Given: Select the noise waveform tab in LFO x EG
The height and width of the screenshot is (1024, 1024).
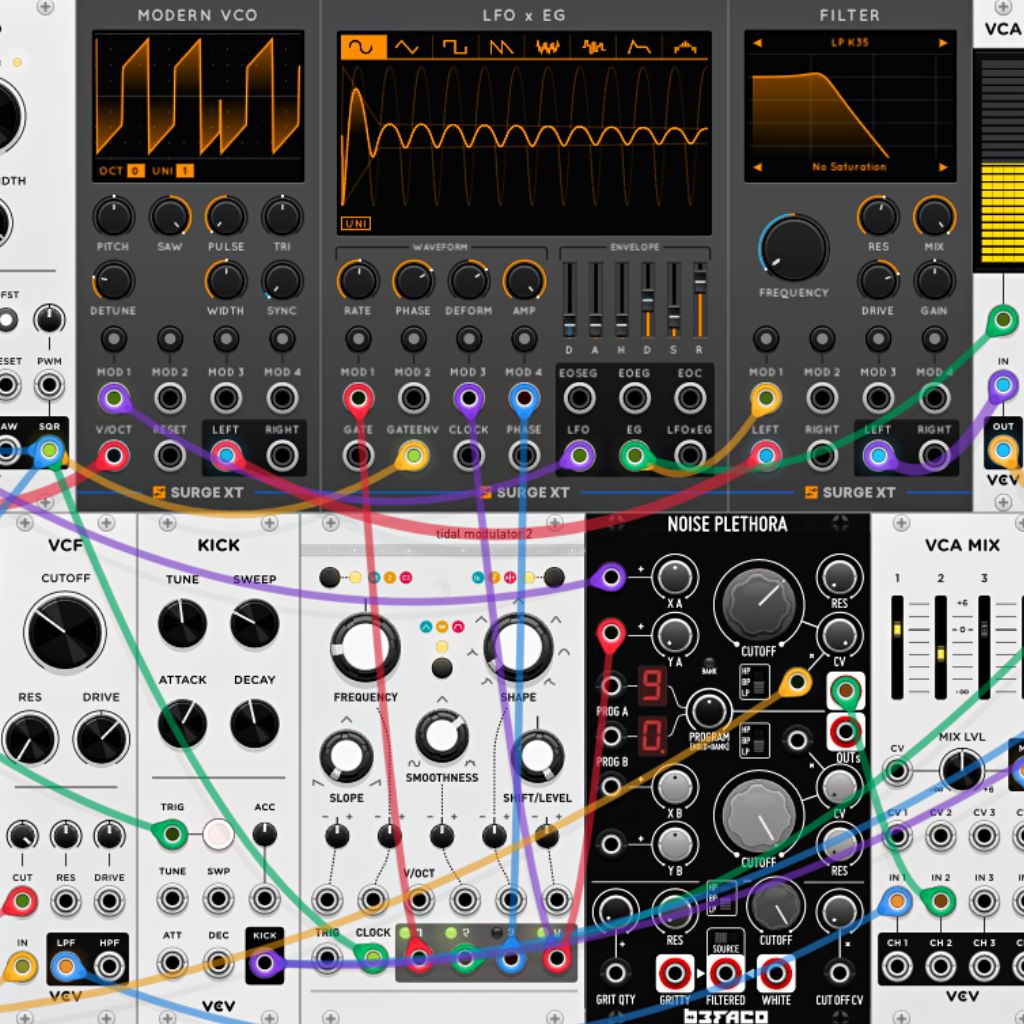Looking at the screenshot, I should (547, 46).
